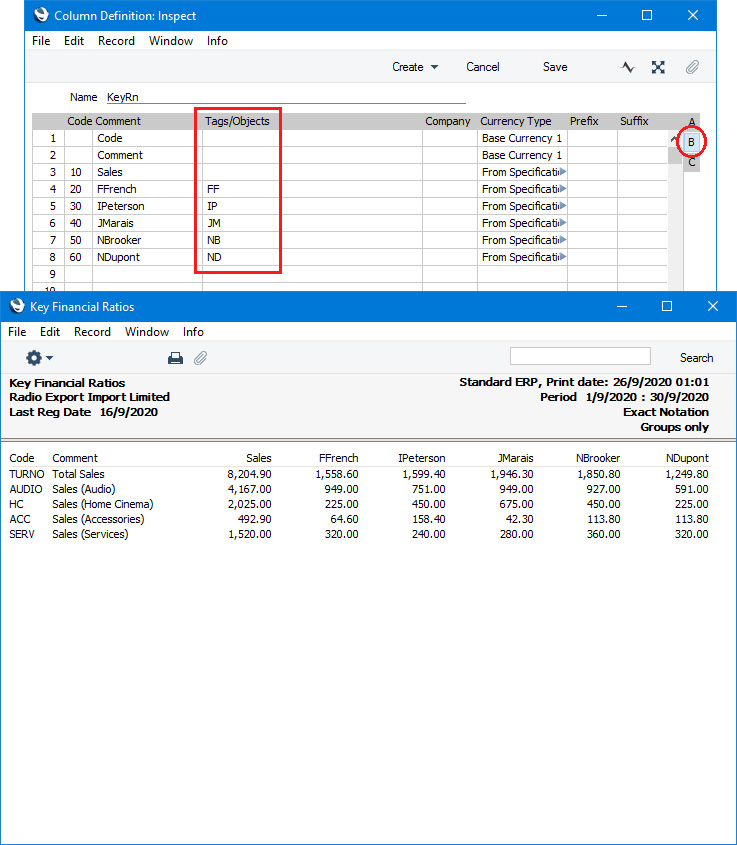The height and width of the screenshot is (845, 737).
Task: Open the gear settings dropdown in report window
Action: 40,358
